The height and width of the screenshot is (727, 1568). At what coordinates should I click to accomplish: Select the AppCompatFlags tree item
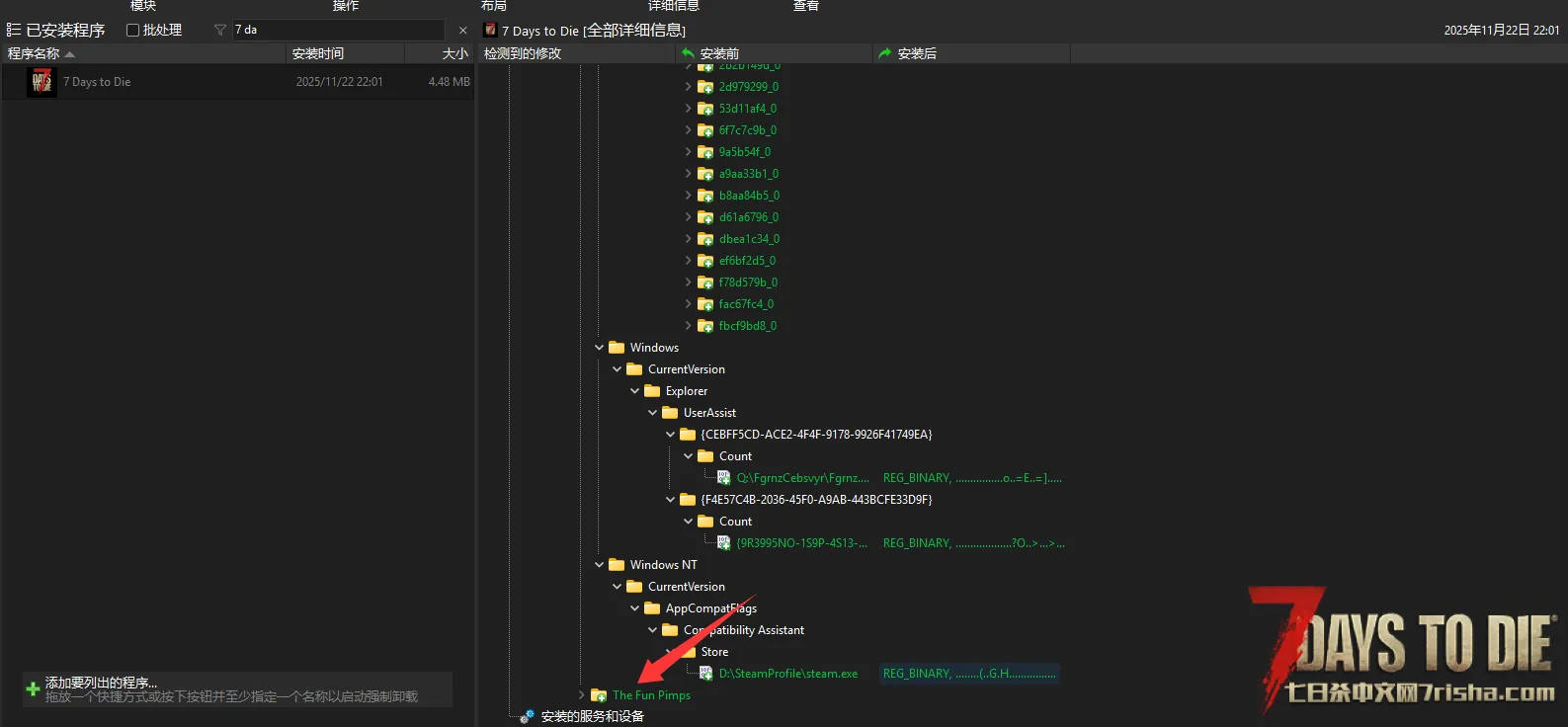(x=710, y=608)
